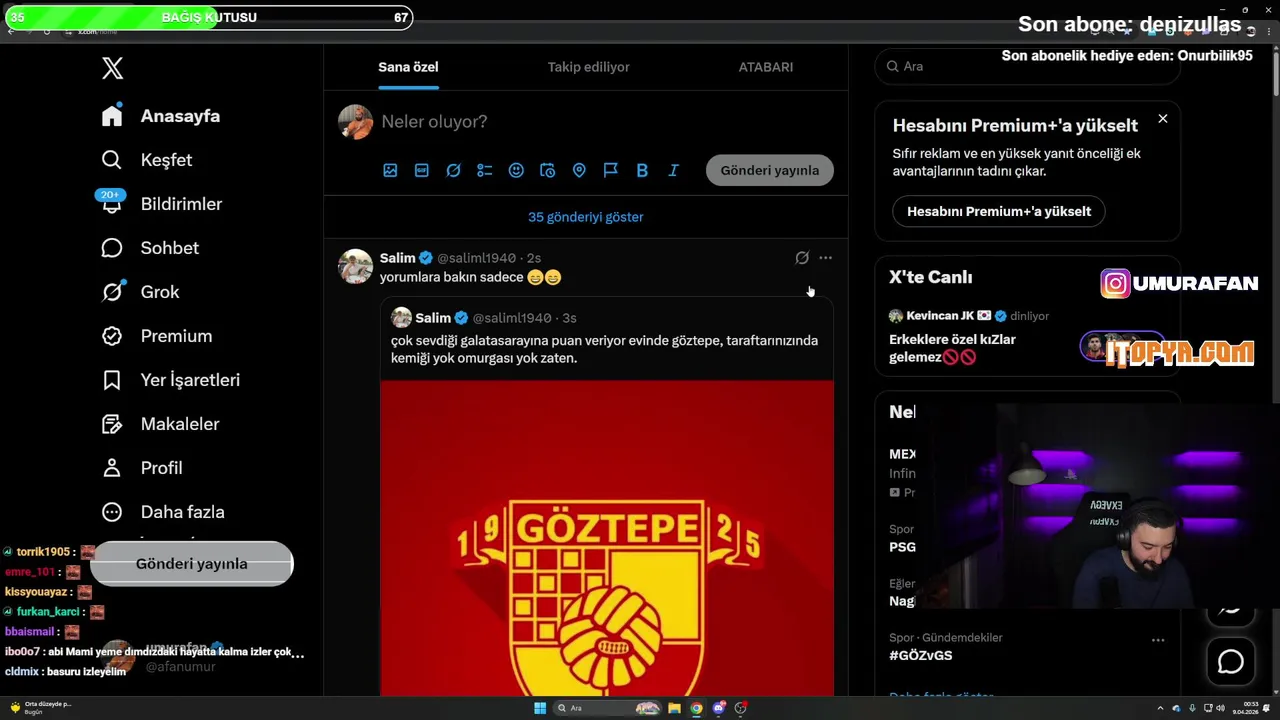The height and width of the screenshot is (720, 1280).
Task: Toggle bold formatting in the composer
Action: 642,171
